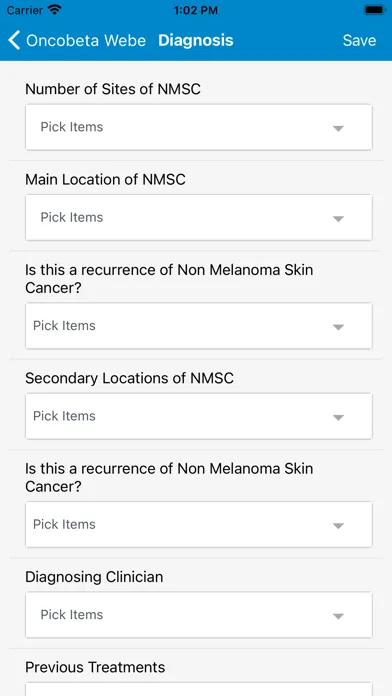392x696 pixels.
Task: Open the Previous Treatments field
Action: point(198,689)
